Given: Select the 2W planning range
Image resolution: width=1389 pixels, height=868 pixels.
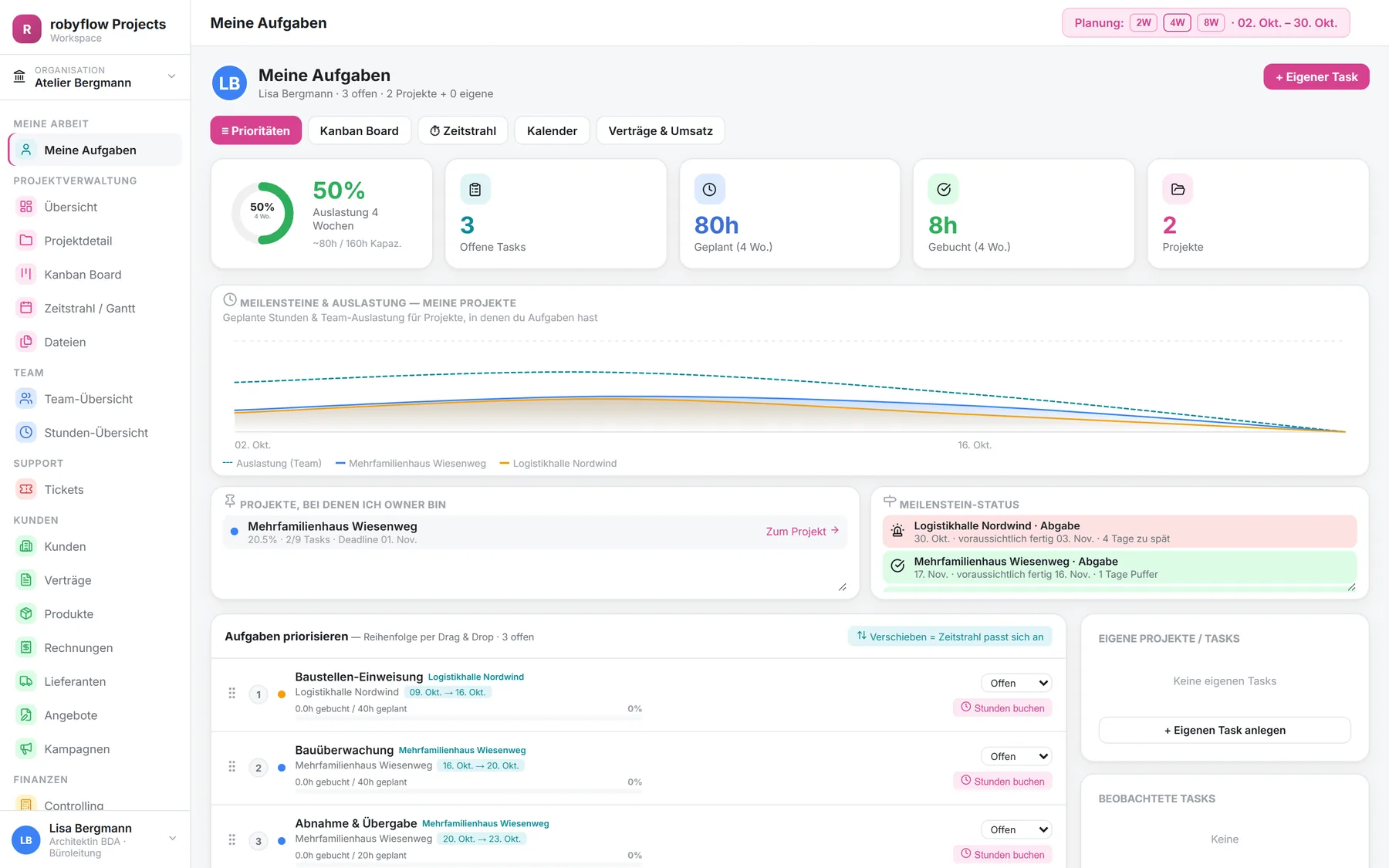Looking at the screenshot, I should (1144, 23).
